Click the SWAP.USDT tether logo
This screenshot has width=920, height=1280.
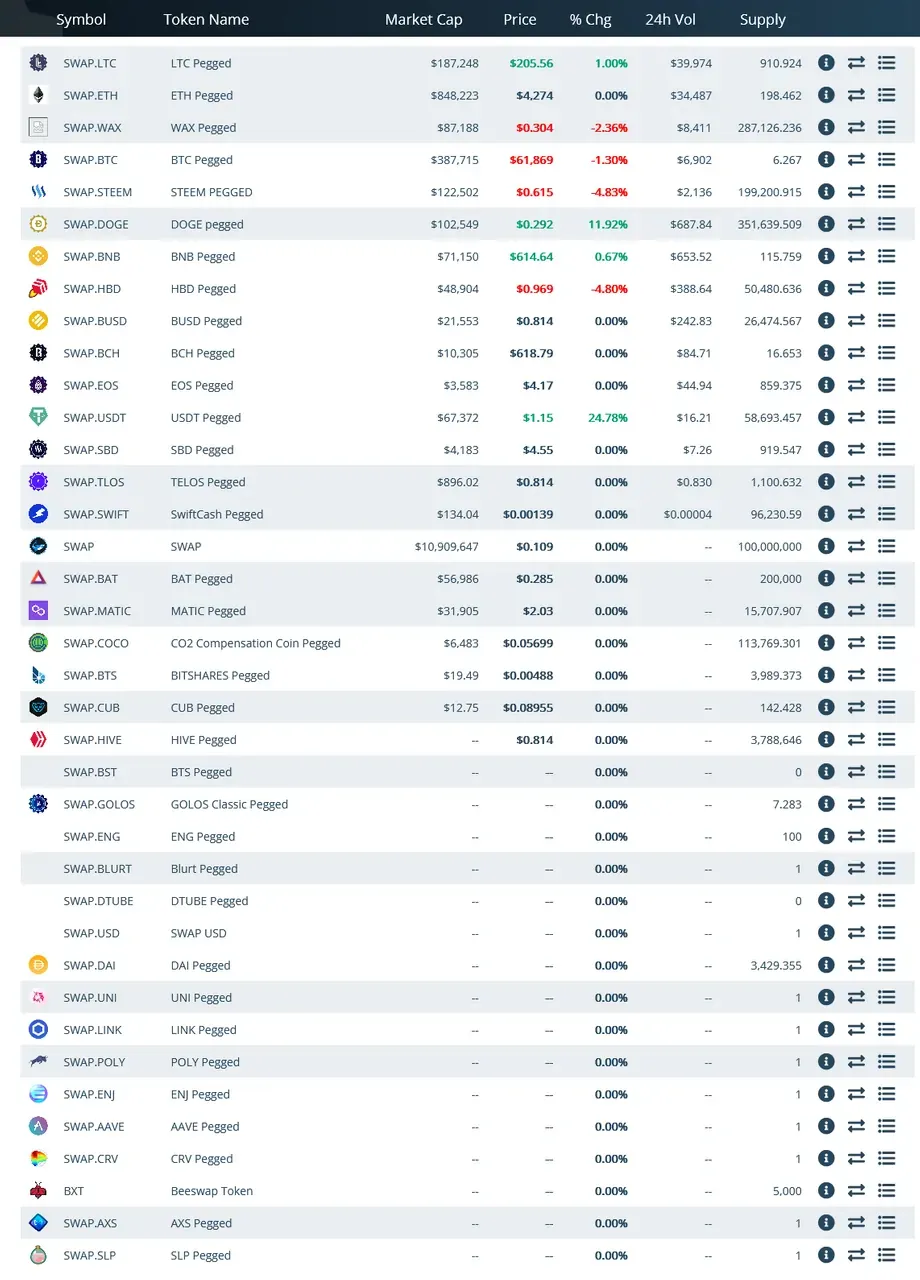tap(38, 417)
